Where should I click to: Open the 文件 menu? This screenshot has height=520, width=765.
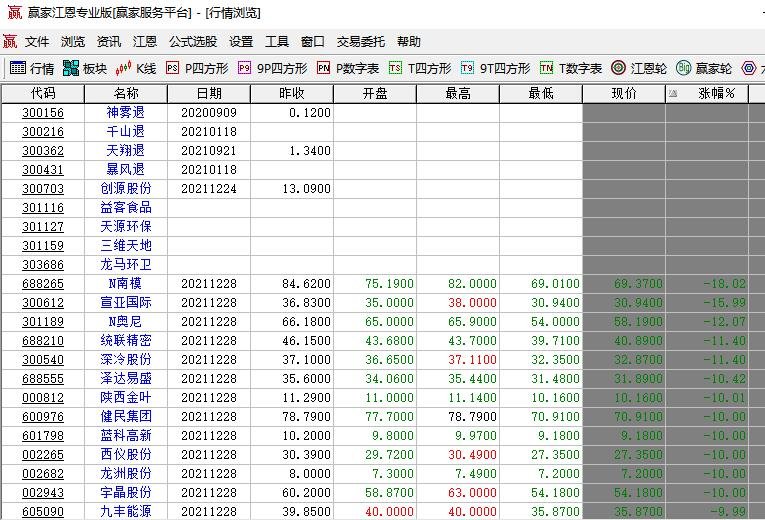[x=37, y=42]
